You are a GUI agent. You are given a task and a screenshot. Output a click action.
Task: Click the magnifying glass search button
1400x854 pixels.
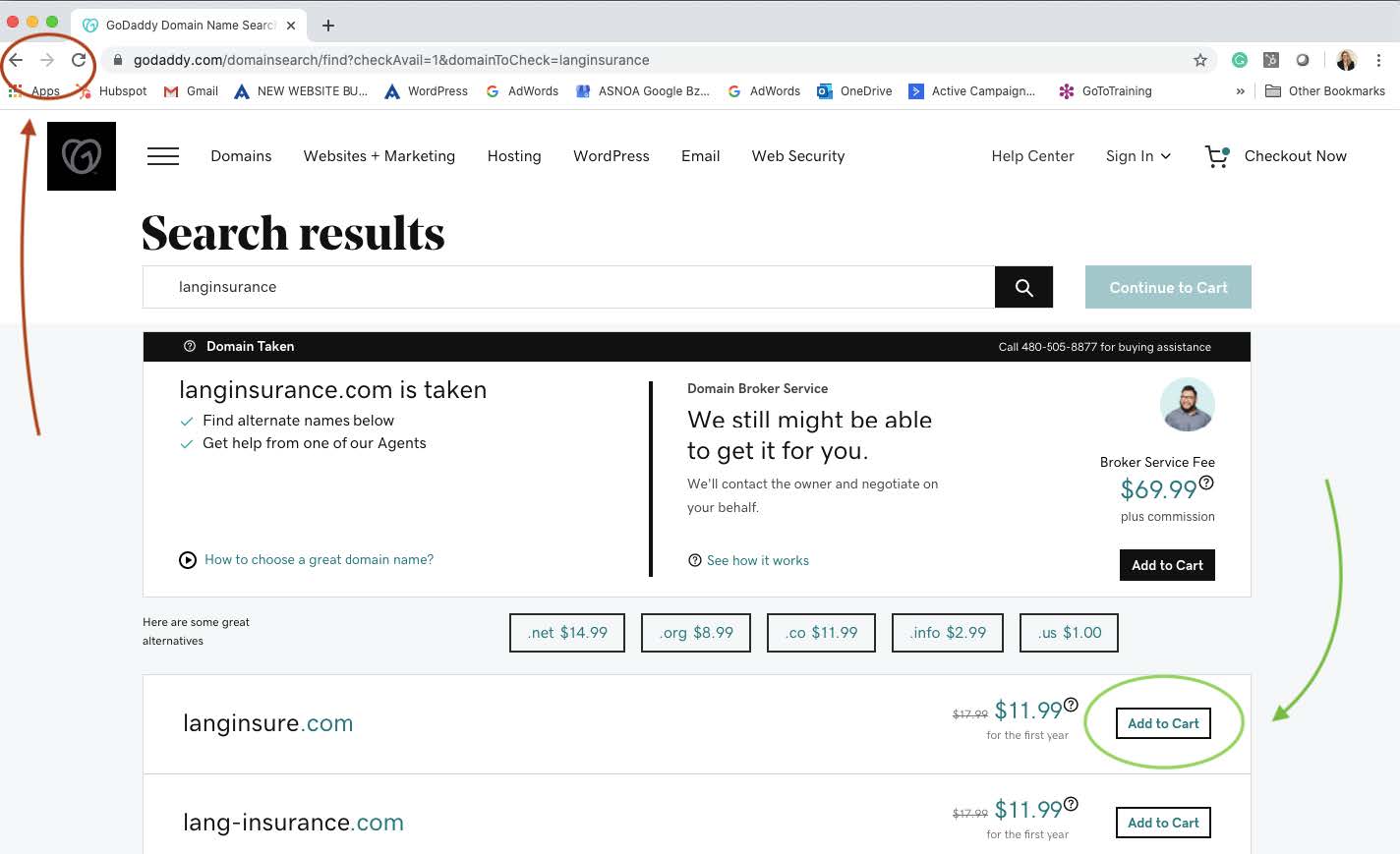(x=1023, y=287)
